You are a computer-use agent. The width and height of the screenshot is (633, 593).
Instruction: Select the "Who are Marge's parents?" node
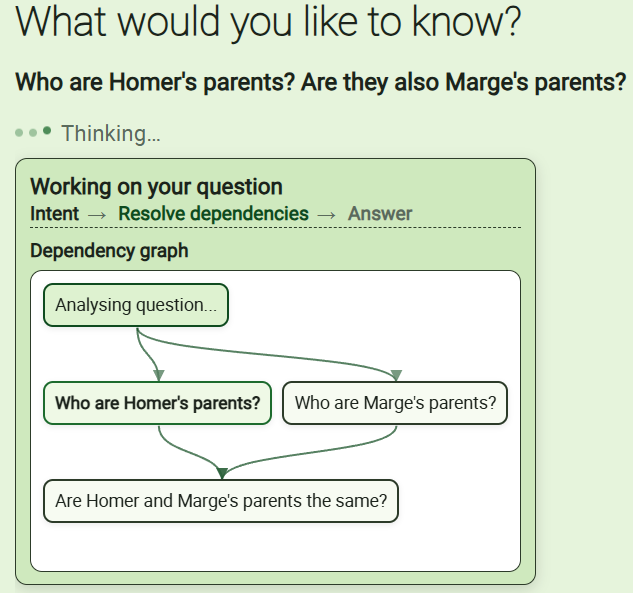point(395,403)
